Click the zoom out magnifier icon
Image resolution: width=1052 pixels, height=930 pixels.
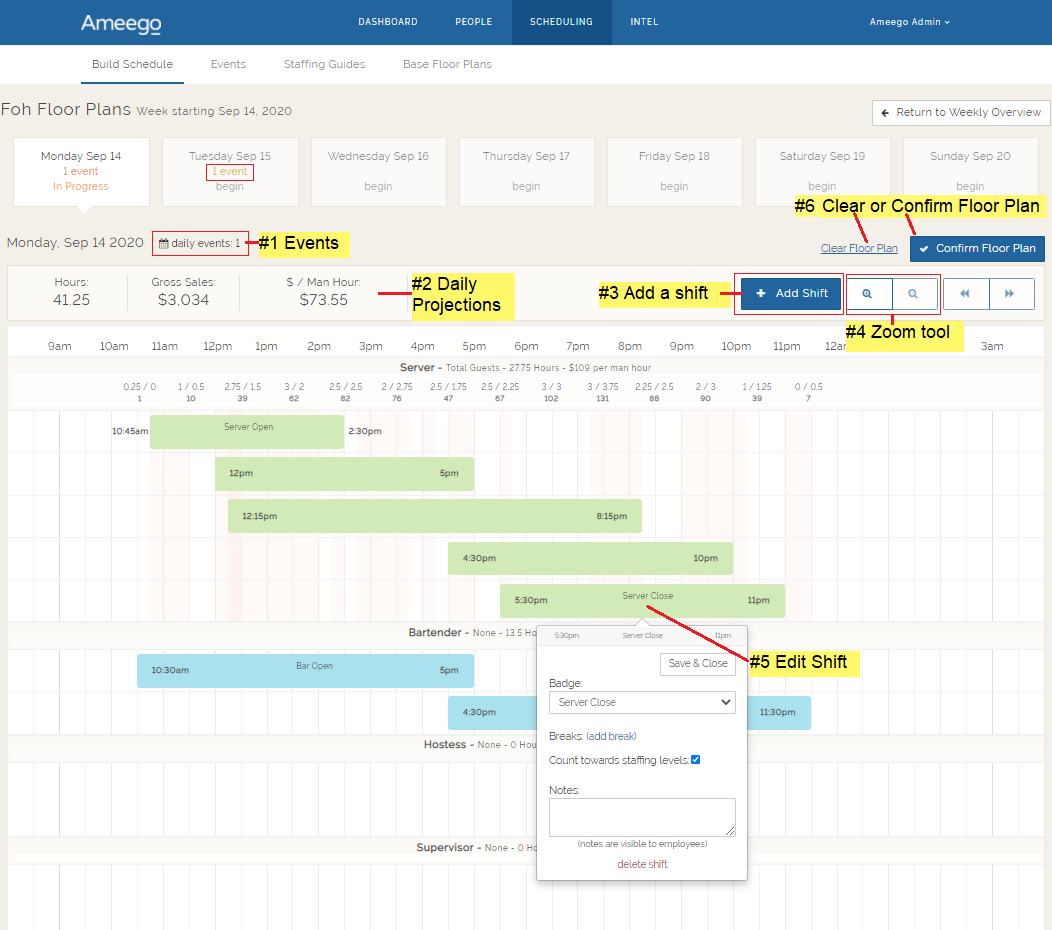coord(913,294)
